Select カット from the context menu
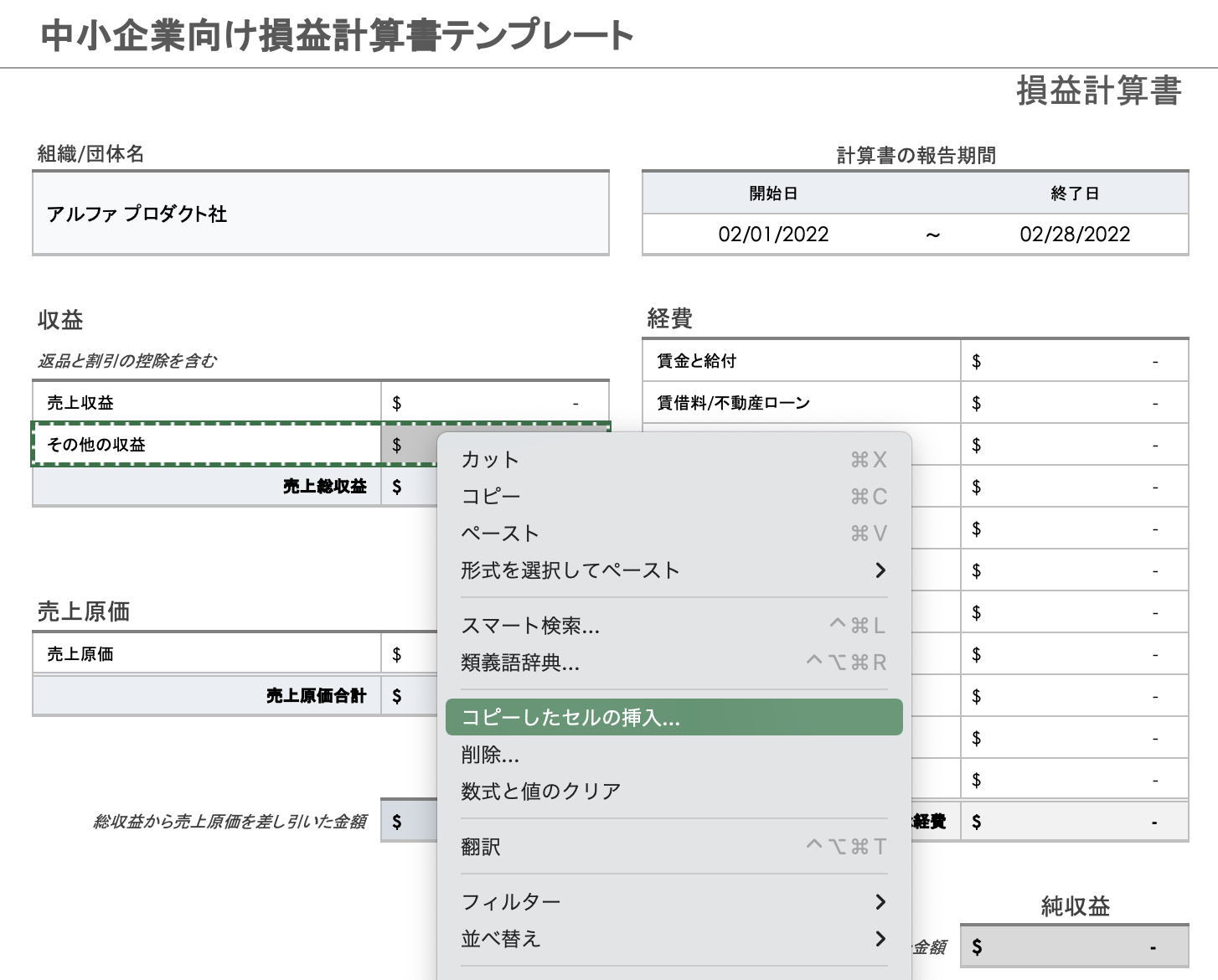The height and width of the screenshot is (980, 1218). click(490, 459)
